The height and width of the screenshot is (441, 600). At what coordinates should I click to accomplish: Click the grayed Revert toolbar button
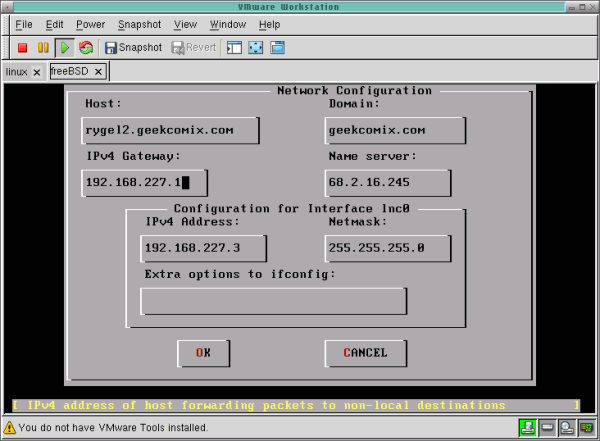coord(194,48)
